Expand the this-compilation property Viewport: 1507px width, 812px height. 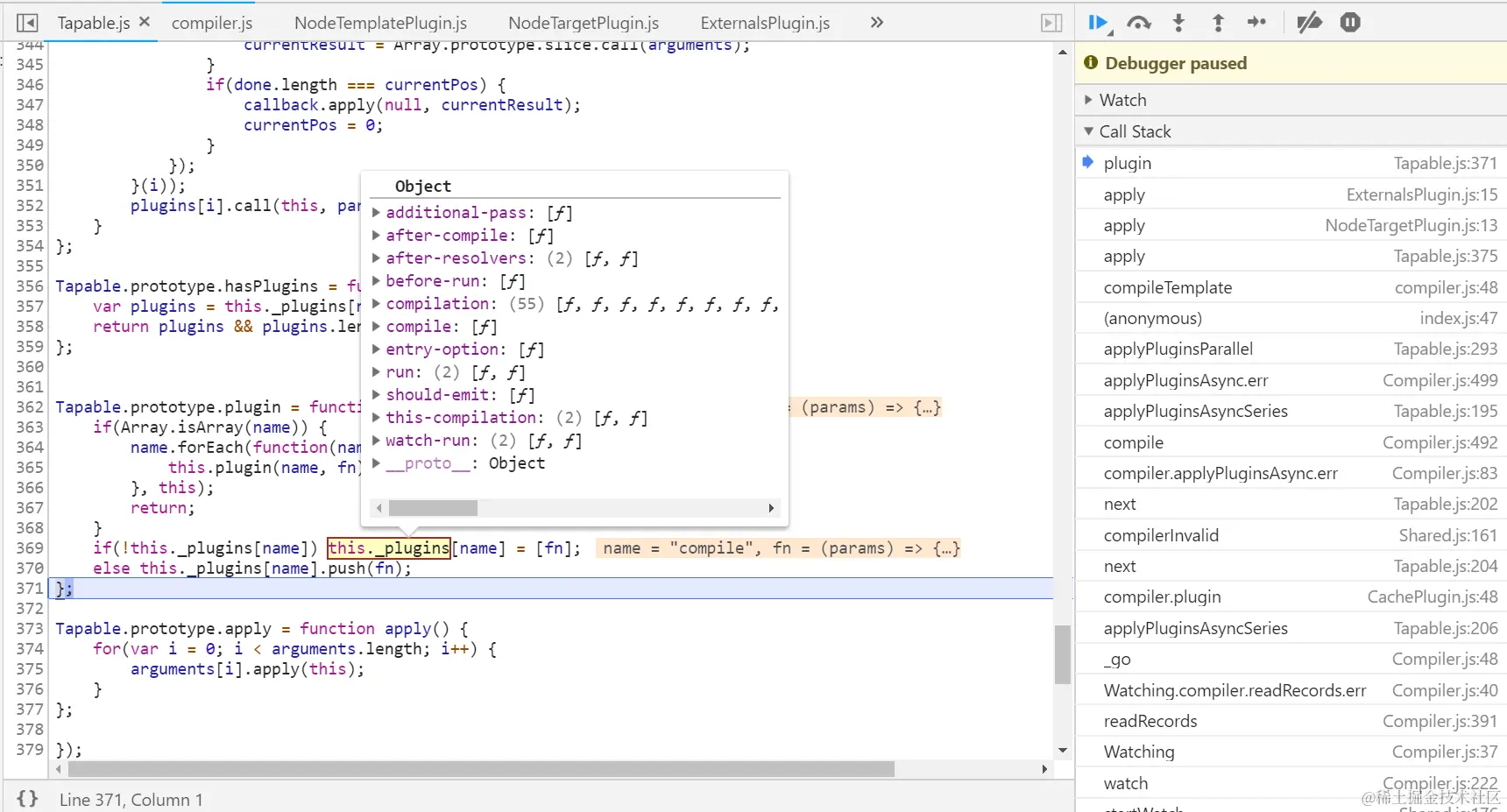[x=376, y=418]
